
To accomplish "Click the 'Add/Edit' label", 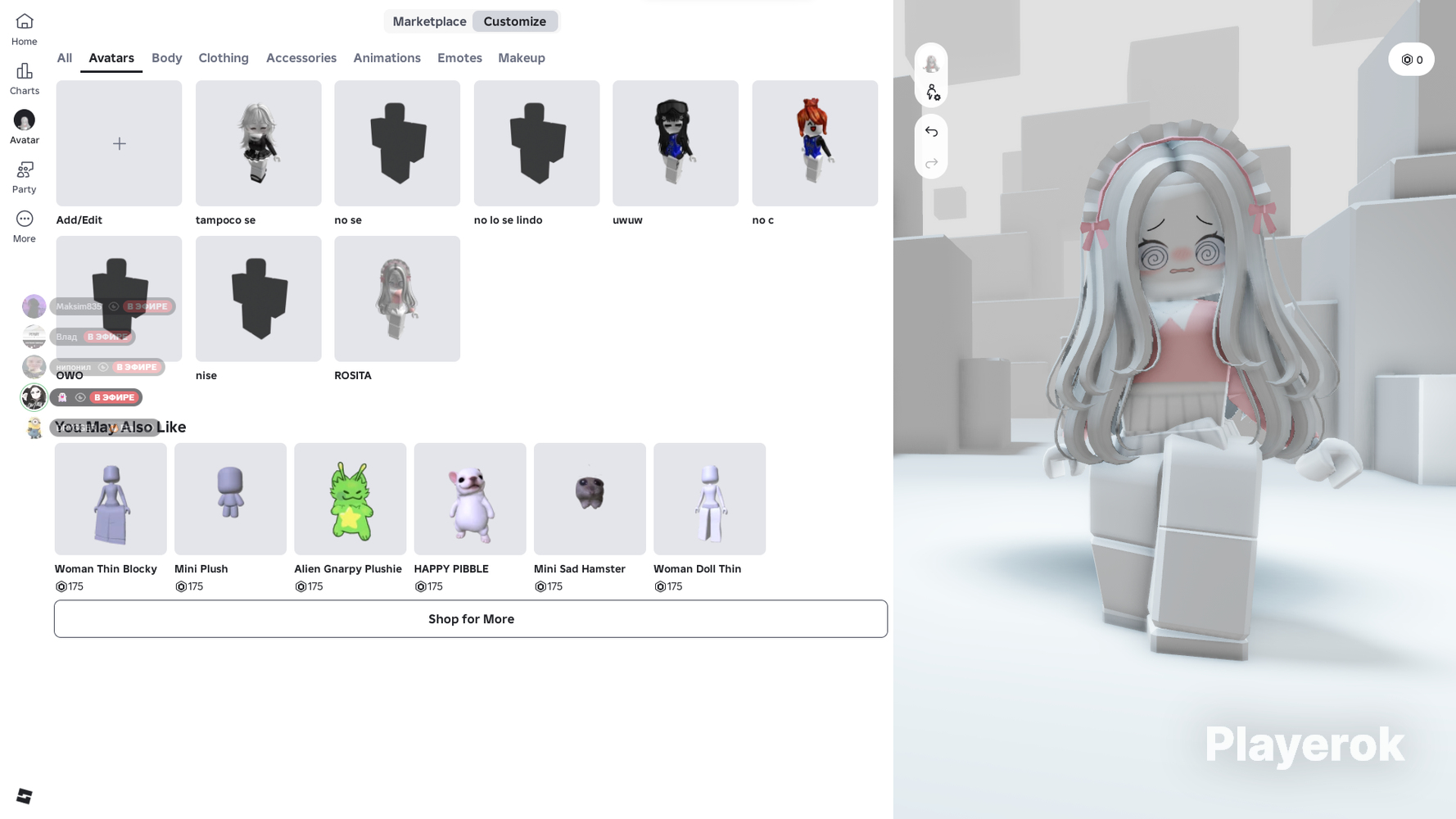I will point(79,220).
